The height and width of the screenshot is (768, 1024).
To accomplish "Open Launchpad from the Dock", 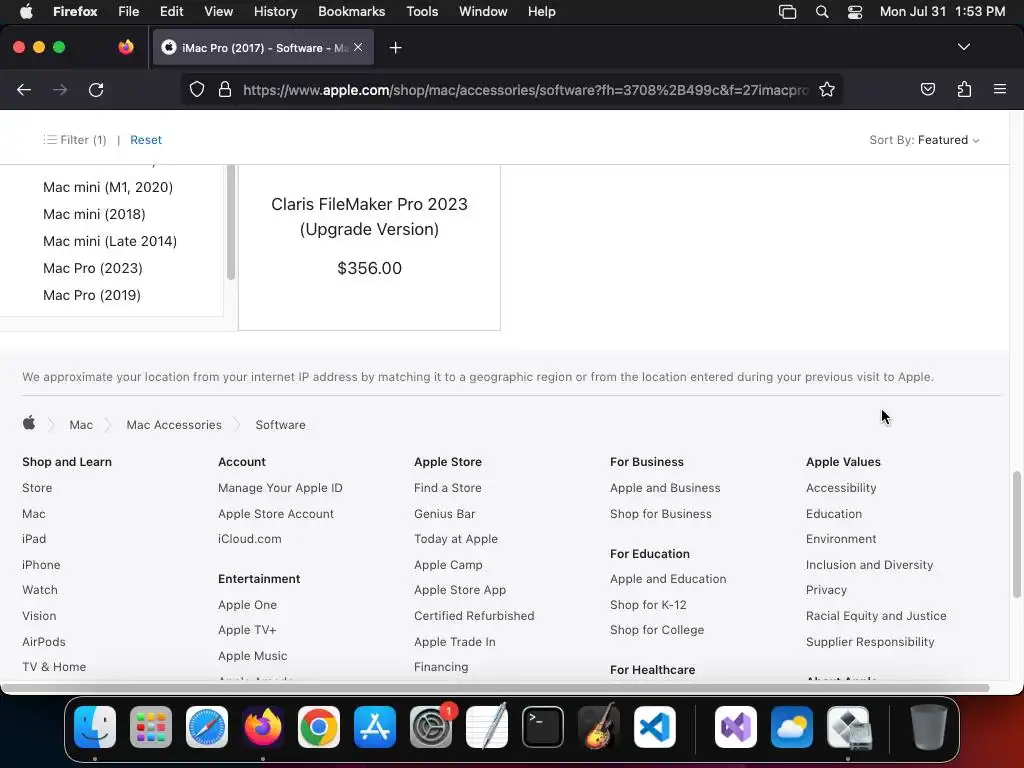I will (x=151, y=727).
